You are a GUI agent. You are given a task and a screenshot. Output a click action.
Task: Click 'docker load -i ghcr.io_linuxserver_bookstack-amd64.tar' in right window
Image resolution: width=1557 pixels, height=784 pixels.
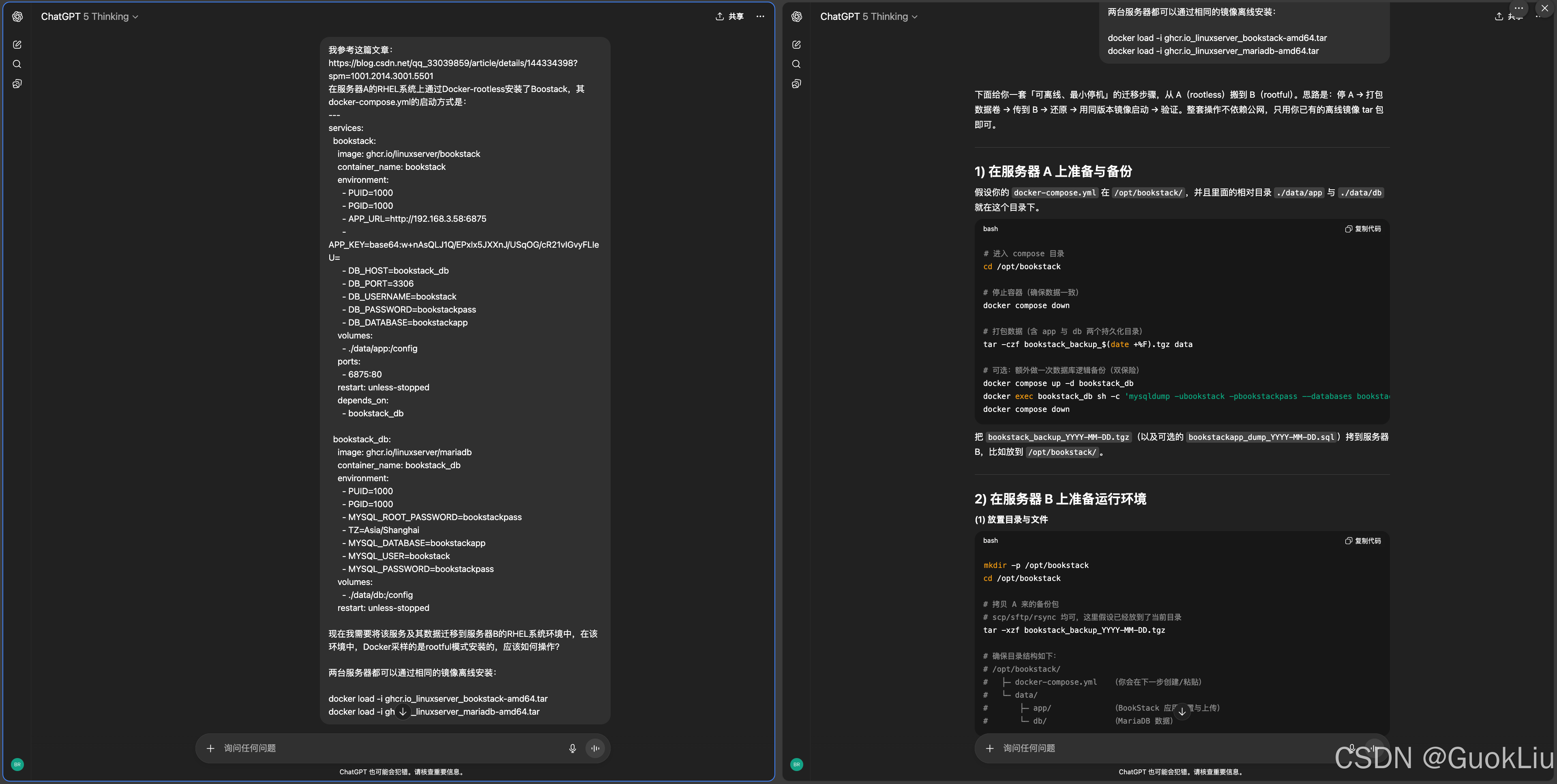tap(1217, 38)
